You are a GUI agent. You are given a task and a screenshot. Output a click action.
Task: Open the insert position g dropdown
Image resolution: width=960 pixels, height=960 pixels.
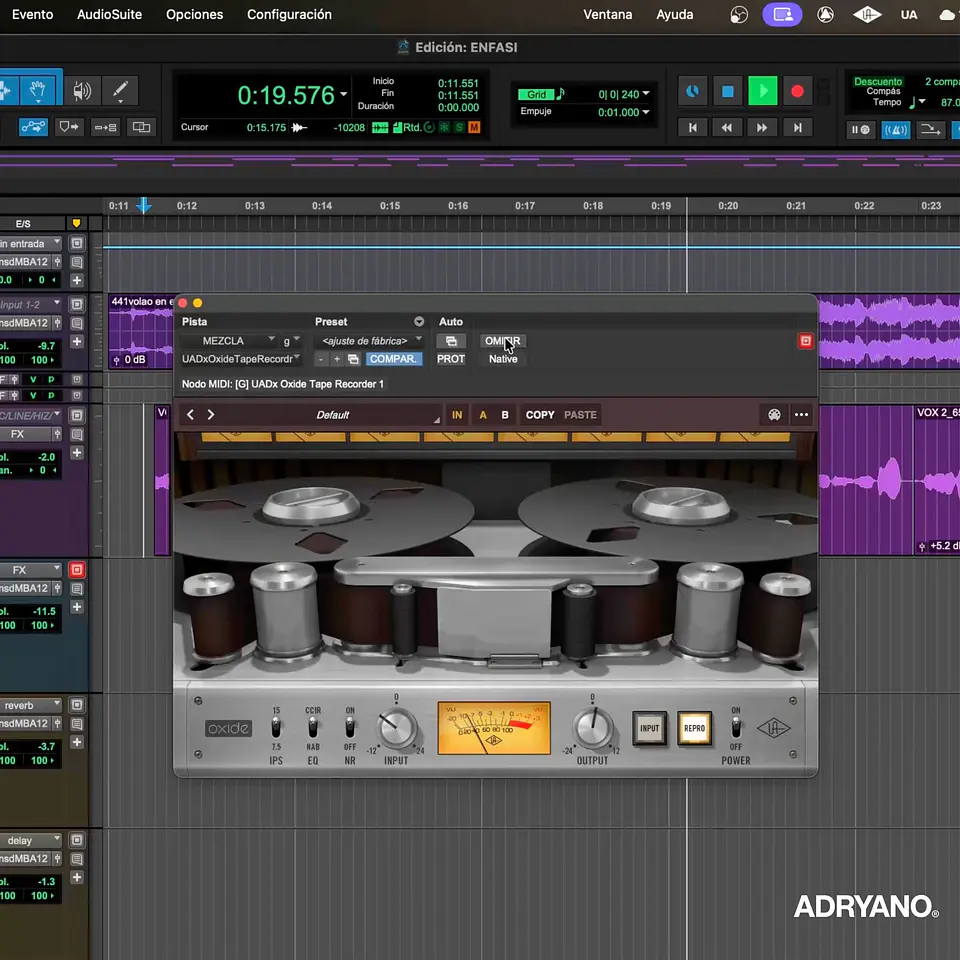pyautogui.click(x=291, y=340)
